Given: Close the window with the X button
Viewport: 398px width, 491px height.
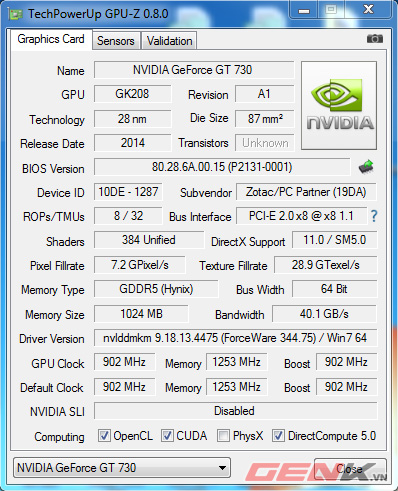Looking at the screenshot, I should pos(368,9).
